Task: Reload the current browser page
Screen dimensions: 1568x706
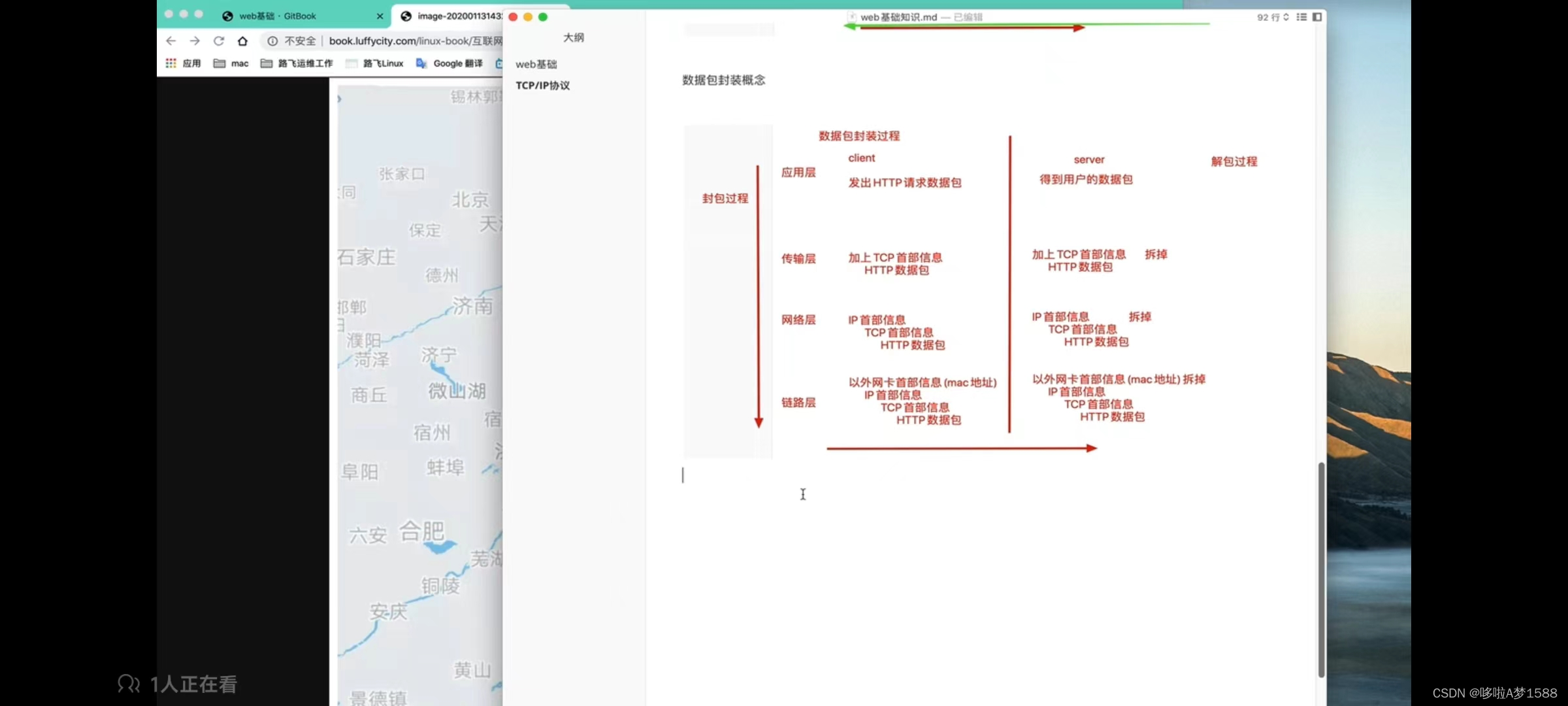Action: [x=219, y=41]
